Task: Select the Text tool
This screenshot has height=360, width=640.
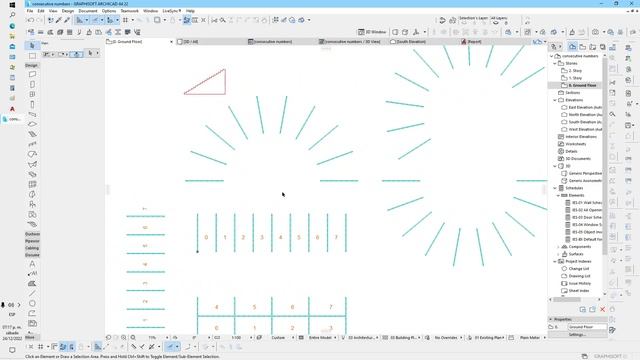Action: tap(32, 264)
